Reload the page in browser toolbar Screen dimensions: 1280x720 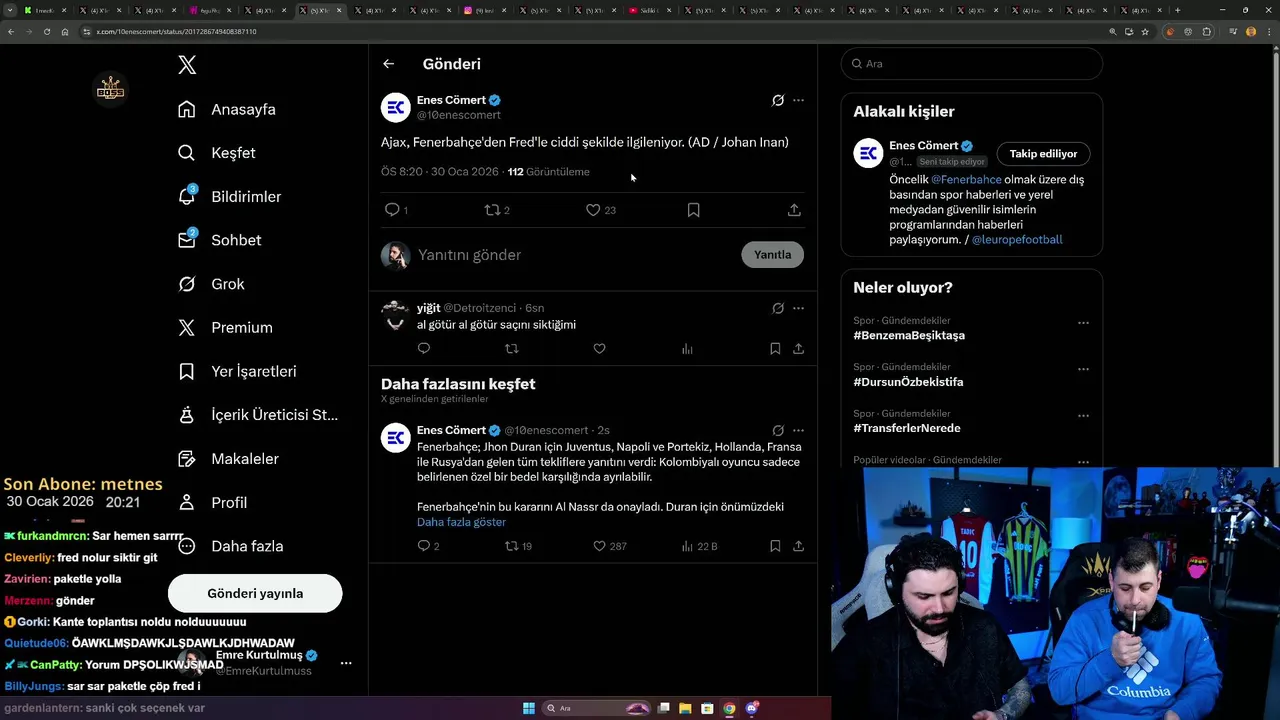pyautogui.click(x=47, y=31)
